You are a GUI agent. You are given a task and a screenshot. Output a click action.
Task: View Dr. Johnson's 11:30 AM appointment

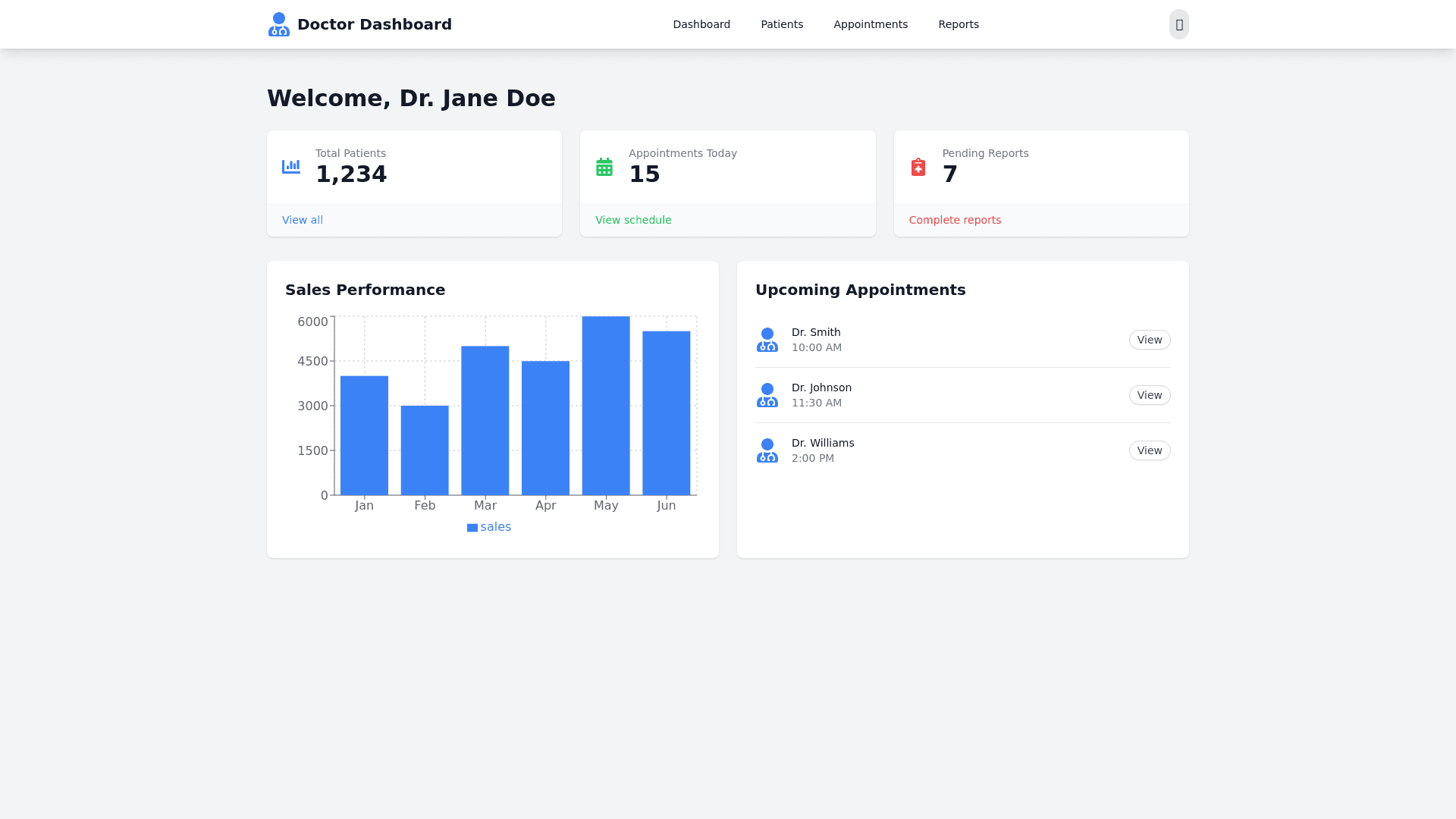[x=1149, y=395]
